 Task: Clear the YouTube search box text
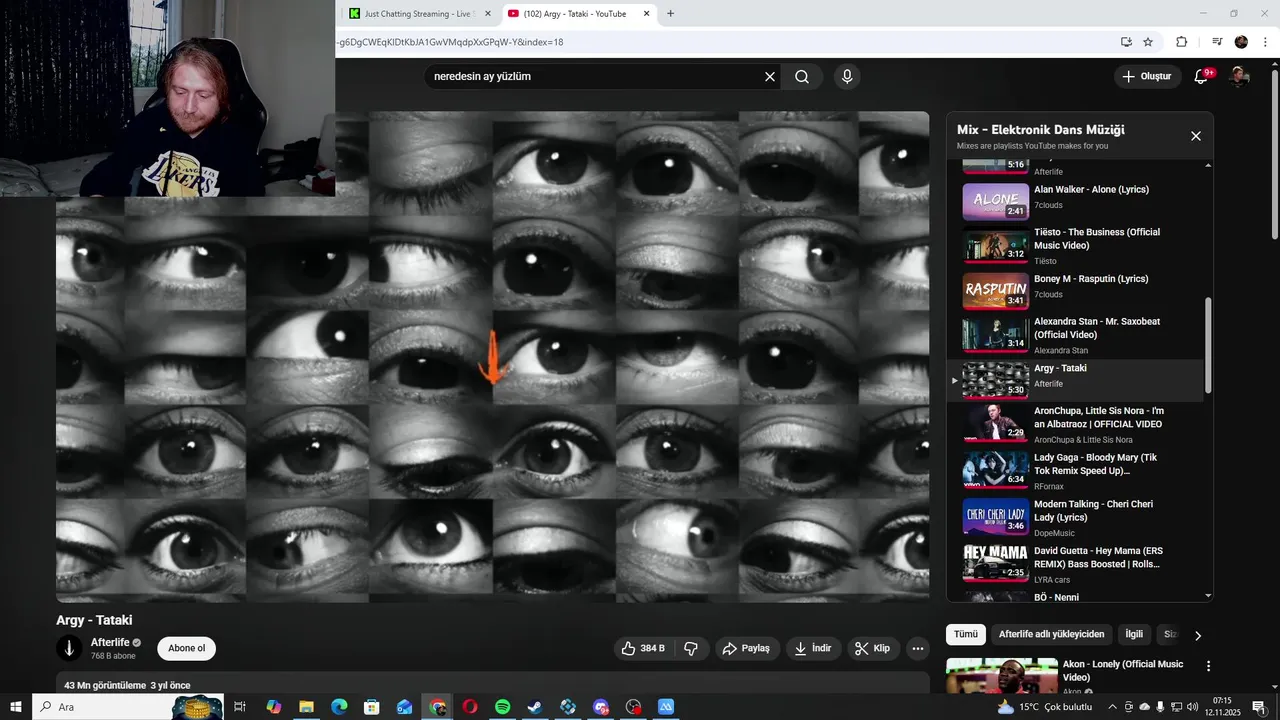pyautogui.click(x=770, y=77)
